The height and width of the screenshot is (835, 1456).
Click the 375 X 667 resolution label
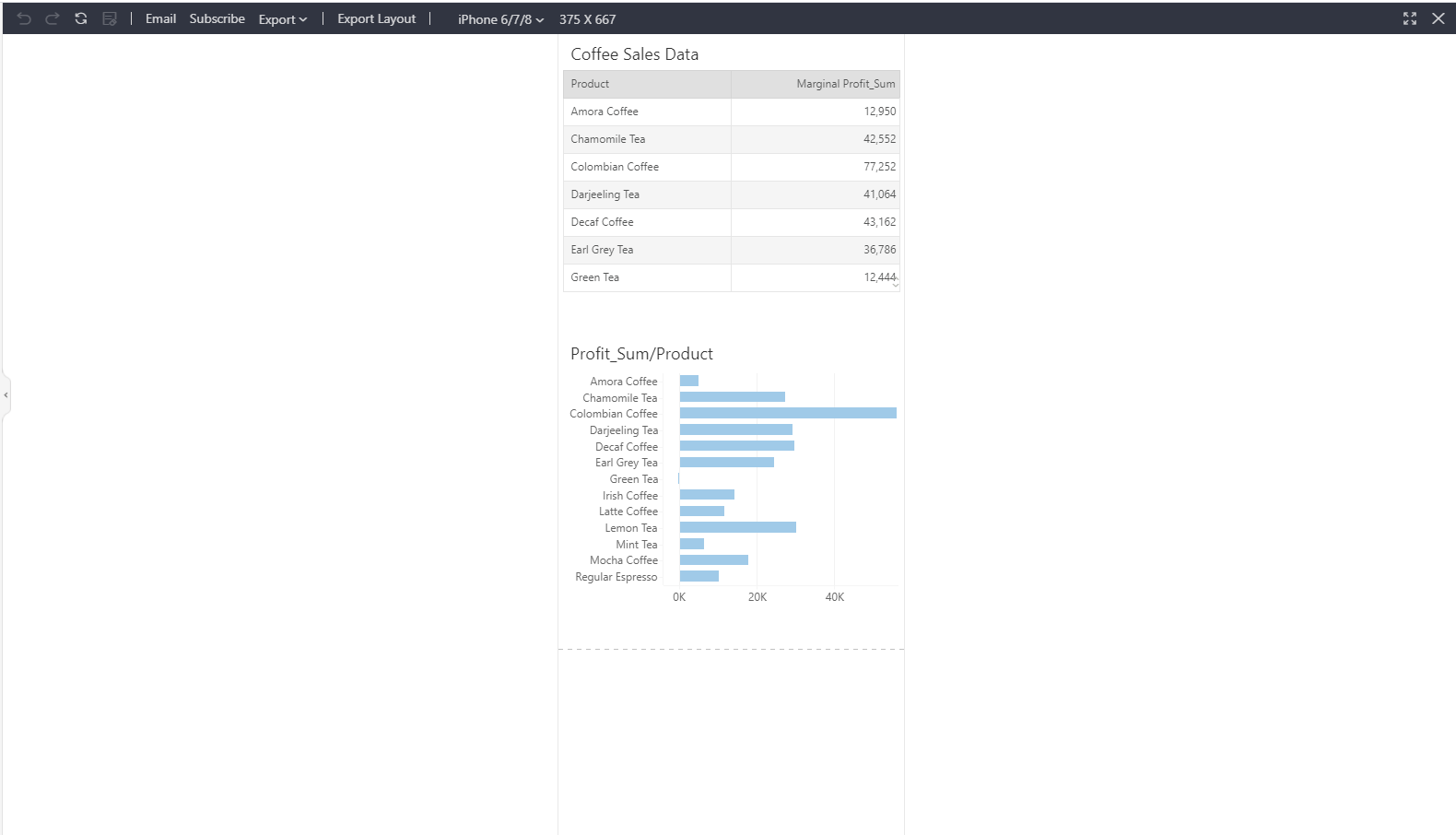(x=587, y=19)
